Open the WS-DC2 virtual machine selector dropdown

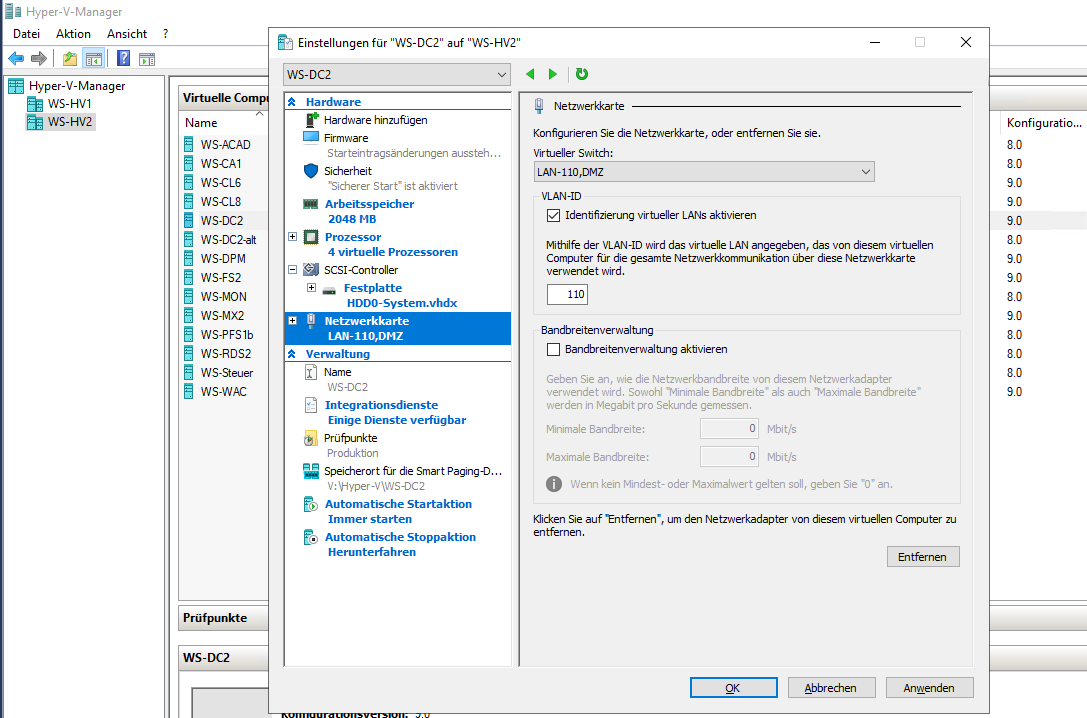[397, 74]
